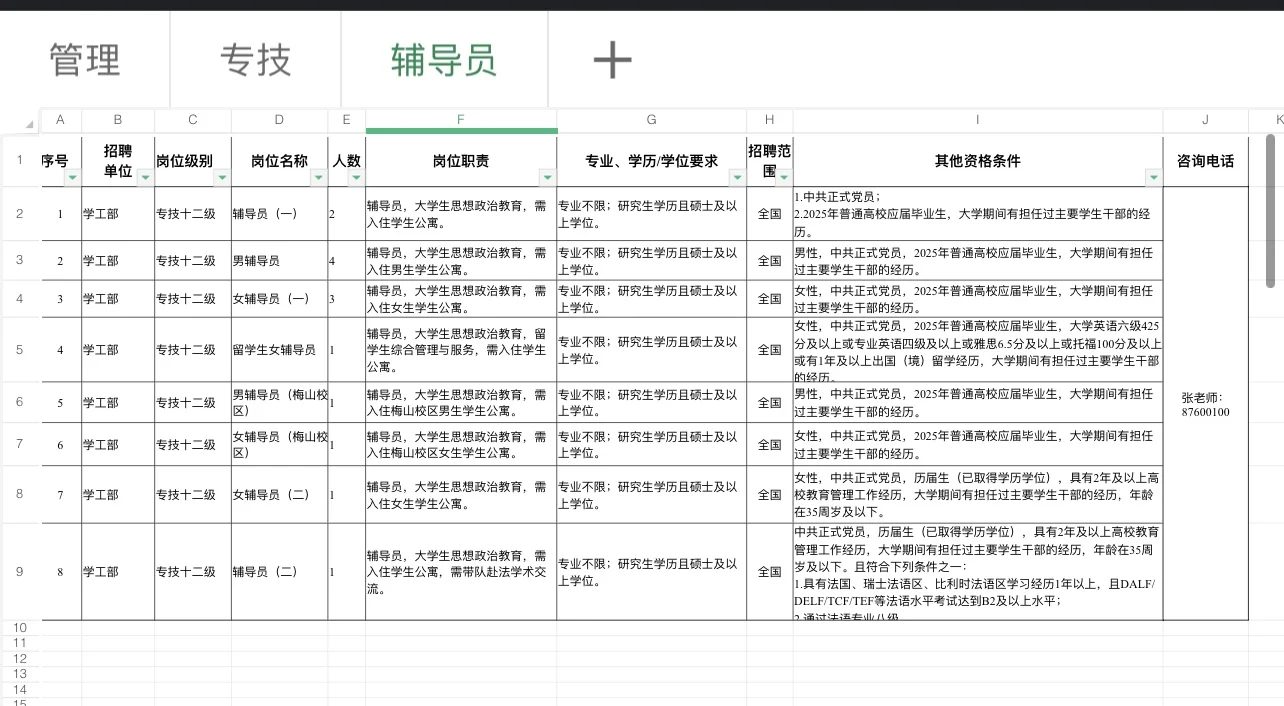Image resolution: width=1284 pixels, height=706 pixels.
Task: Select column E header
Action: click(347, 120)
